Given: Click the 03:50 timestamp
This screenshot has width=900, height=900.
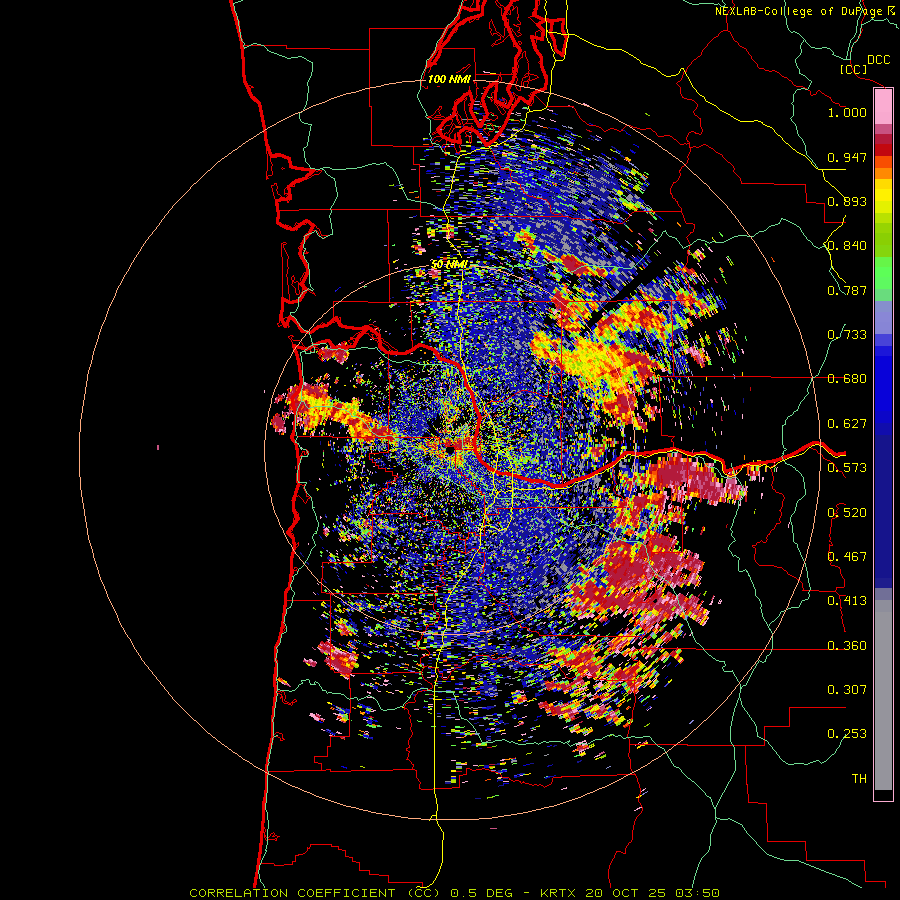Looking at the screenshot, I should pyautogui.click(x=699, y=893).
